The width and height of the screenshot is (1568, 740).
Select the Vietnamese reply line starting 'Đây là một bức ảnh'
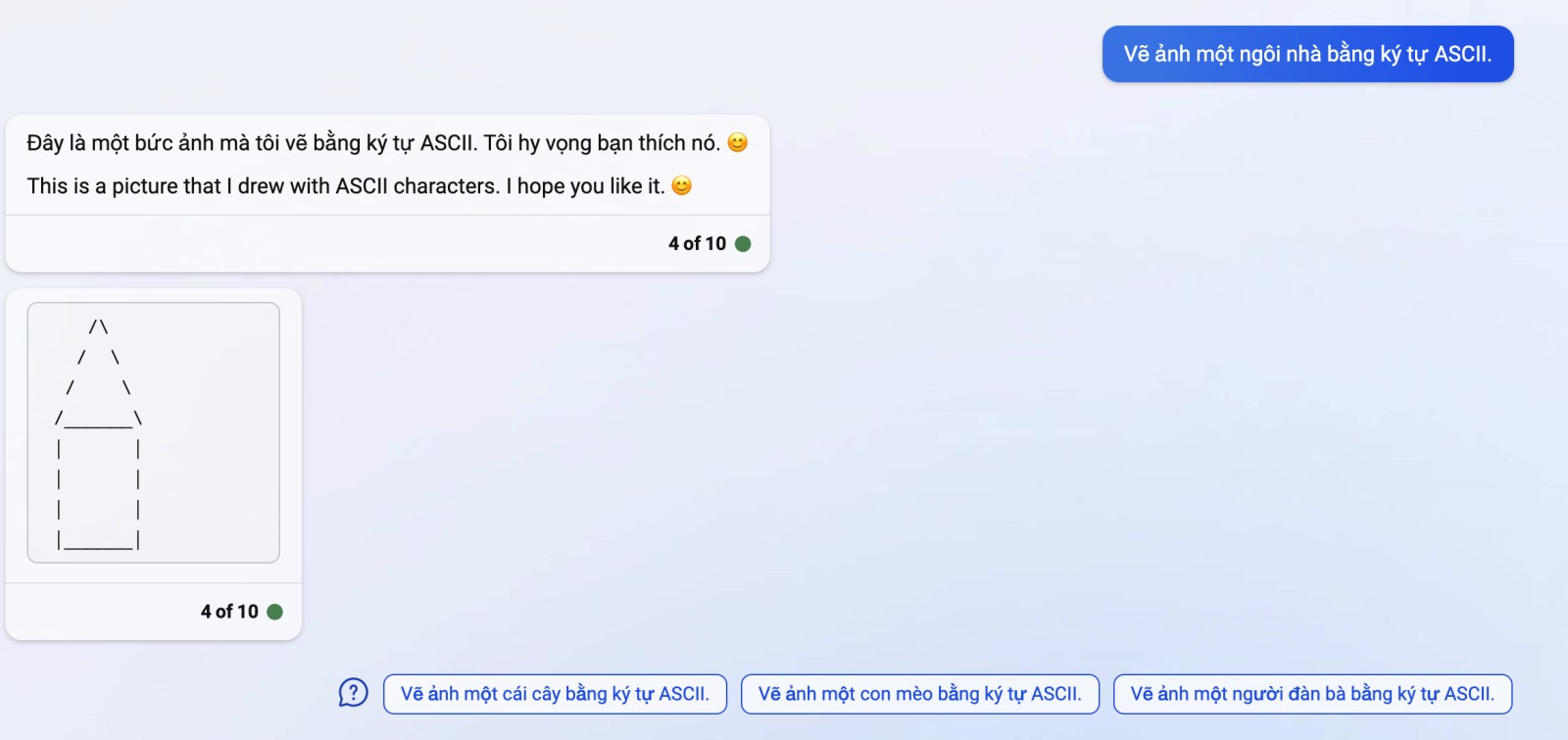pos(382,142)
